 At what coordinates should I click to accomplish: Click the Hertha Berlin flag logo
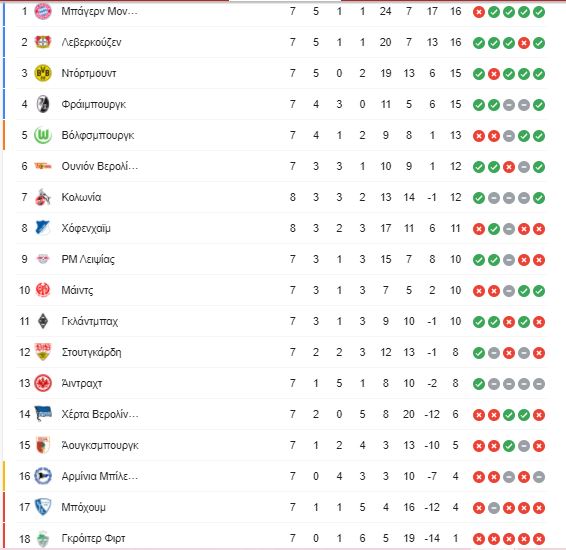(x=43, y=414)
